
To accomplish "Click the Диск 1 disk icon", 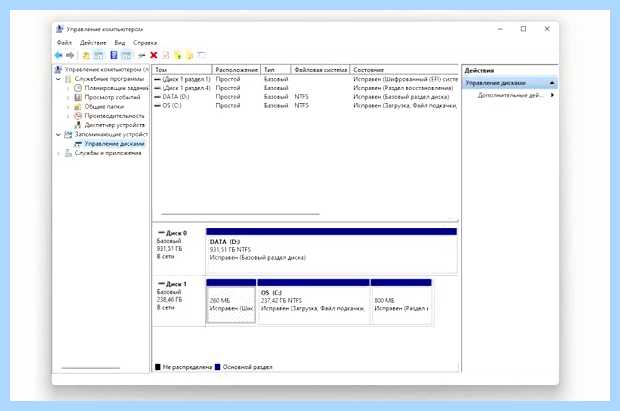I will (161, 284).
